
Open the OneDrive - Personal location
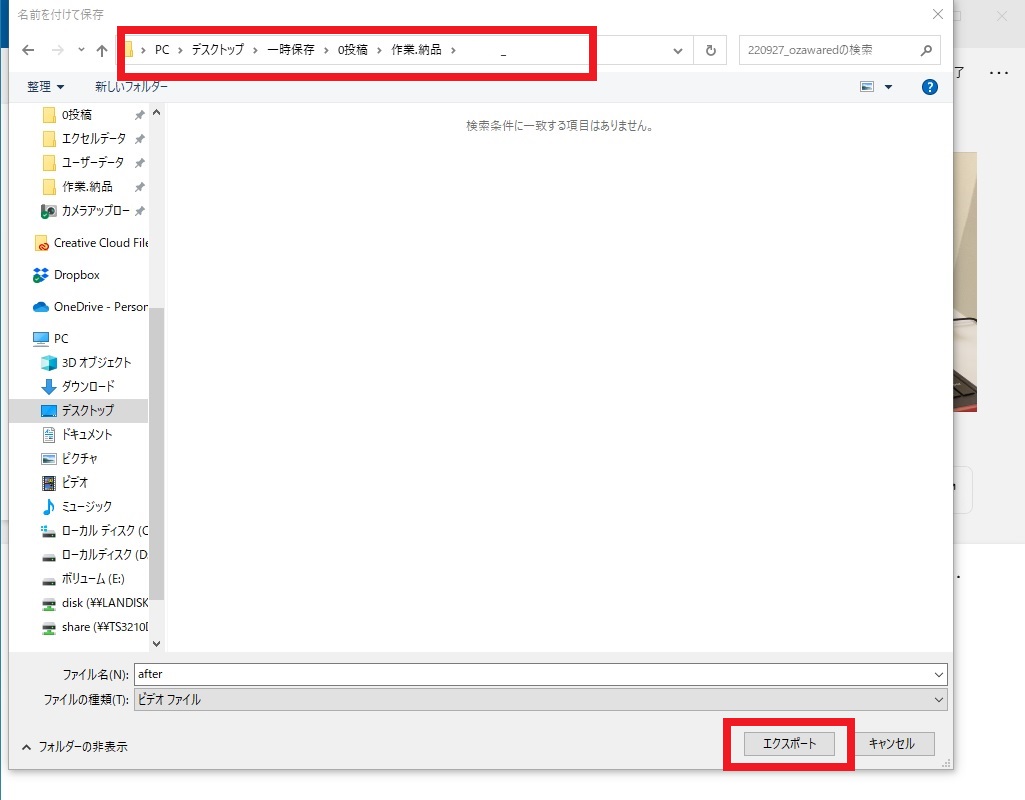100,307
